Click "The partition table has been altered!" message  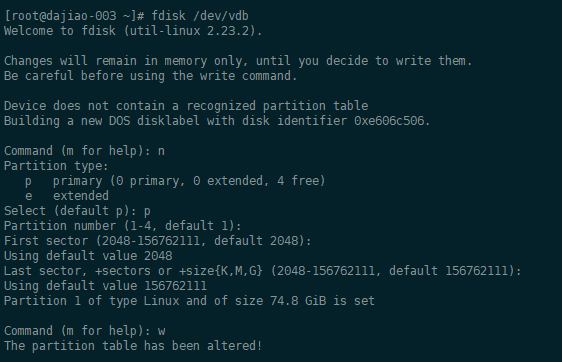[133, 346]
